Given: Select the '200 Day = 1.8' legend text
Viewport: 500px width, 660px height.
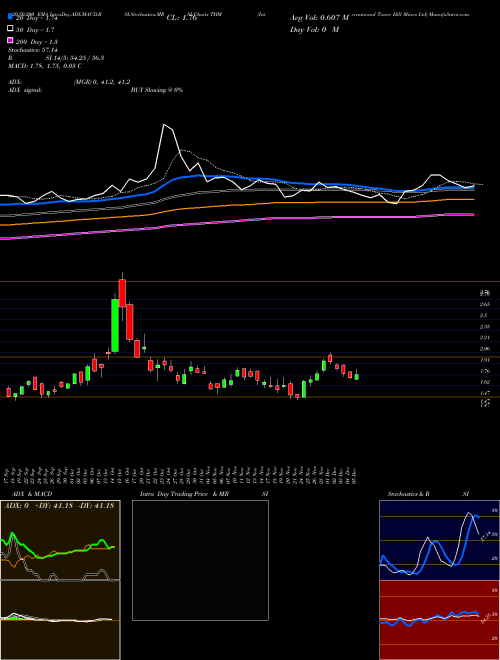Looking at the screenshot, I should [37, 42].
